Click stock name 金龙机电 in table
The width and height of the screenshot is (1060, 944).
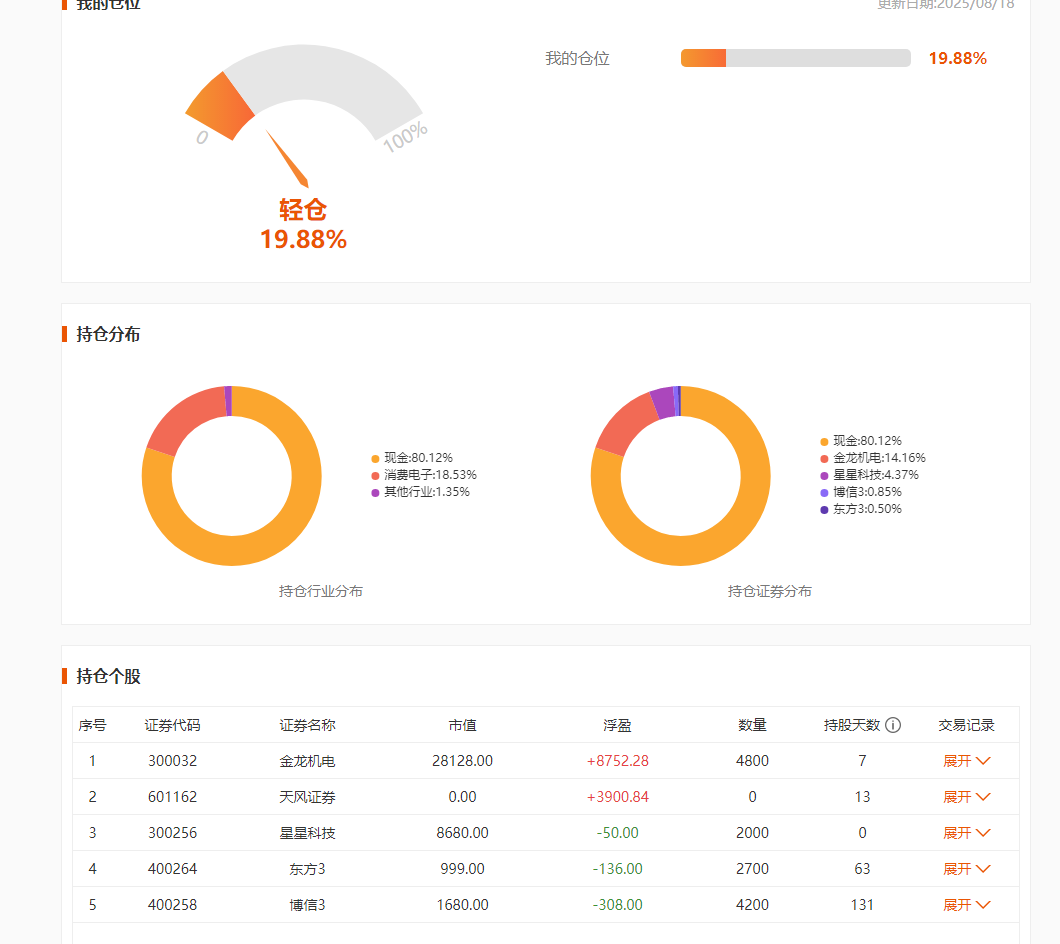308,761
